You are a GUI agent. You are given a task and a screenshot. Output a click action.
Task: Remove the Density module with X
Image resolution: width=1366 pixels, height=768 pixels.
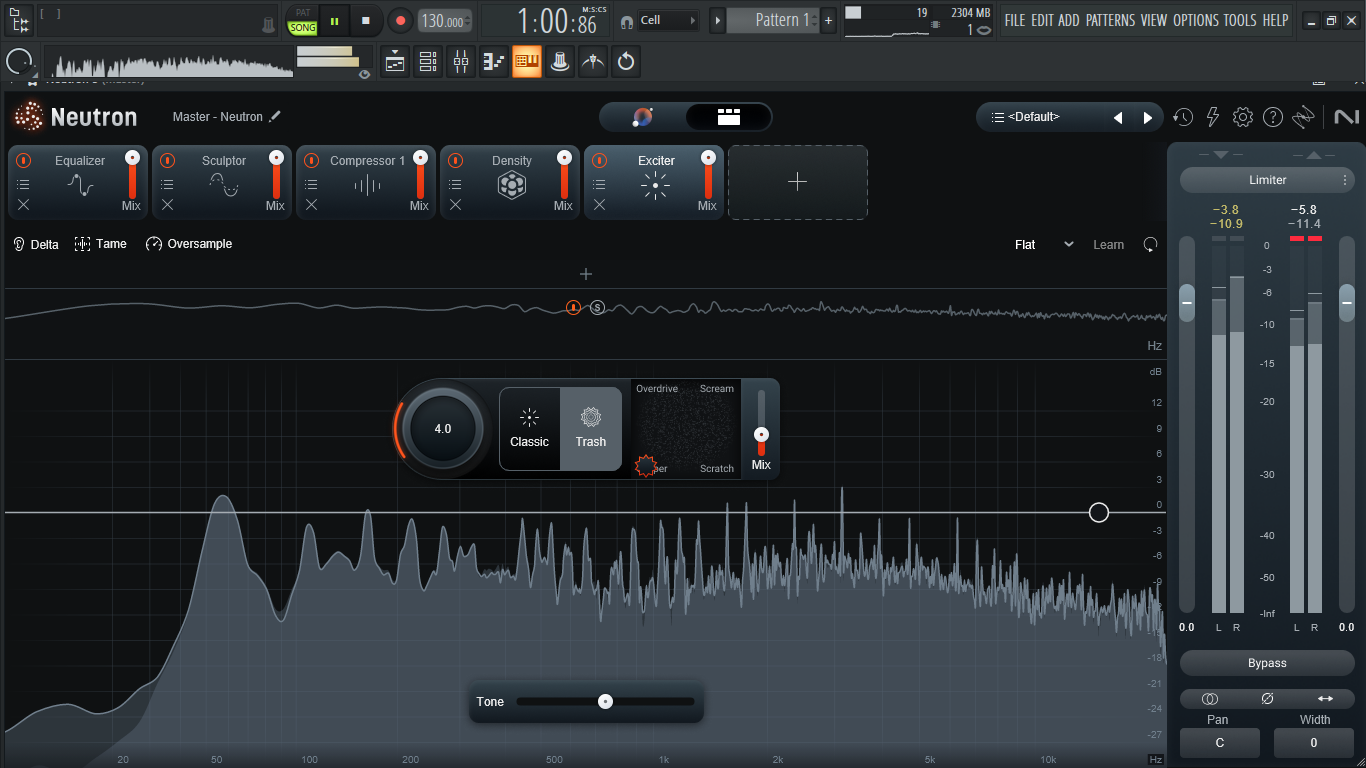(455, 204)
